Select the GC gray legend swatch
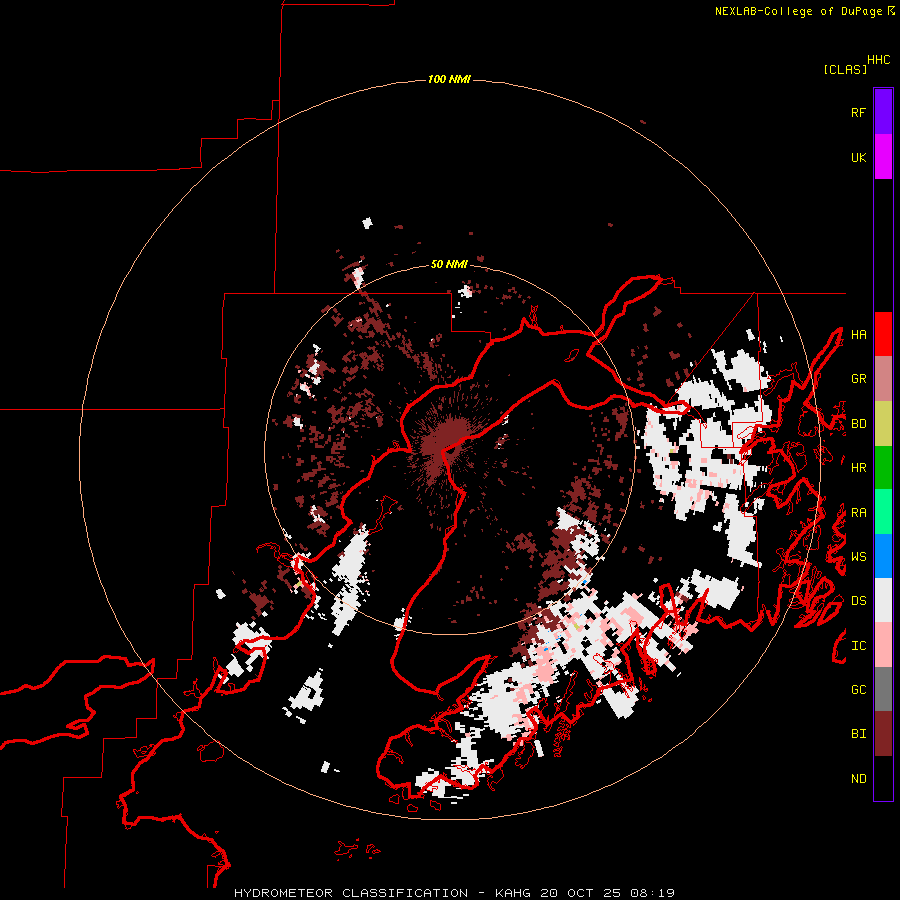Screen dimensions: 900x900 [x=883, y=689]
